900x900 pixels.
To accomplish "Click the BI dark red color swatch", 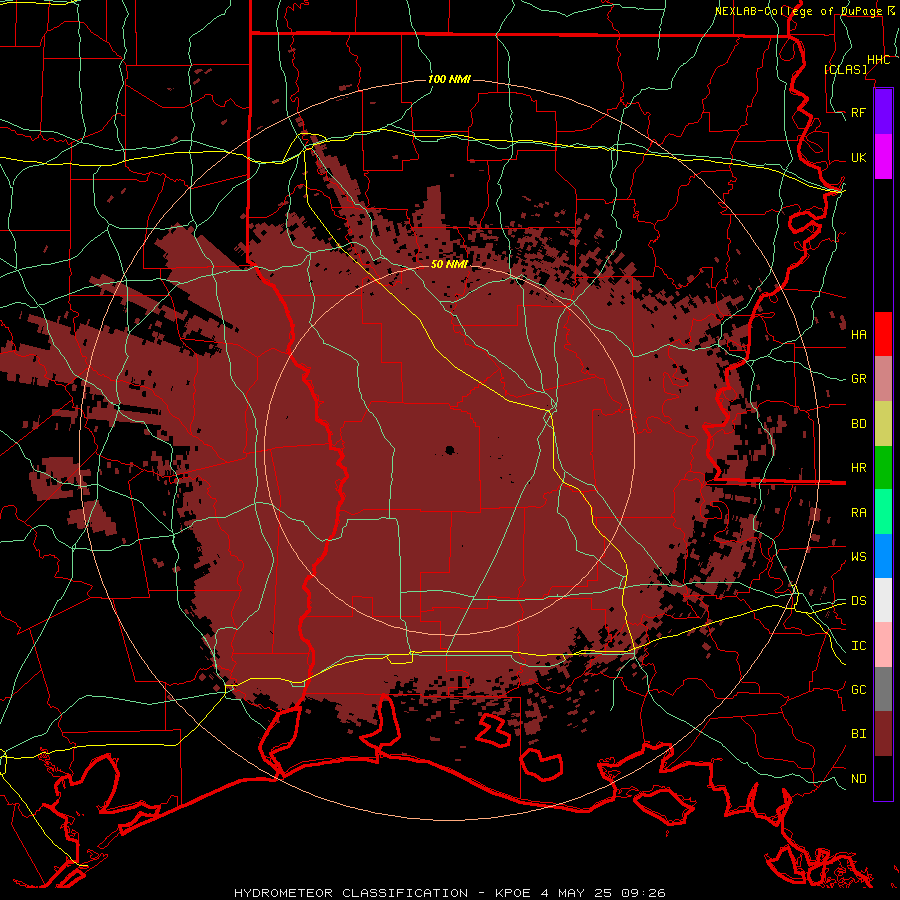I will click(x=883, y=734).
